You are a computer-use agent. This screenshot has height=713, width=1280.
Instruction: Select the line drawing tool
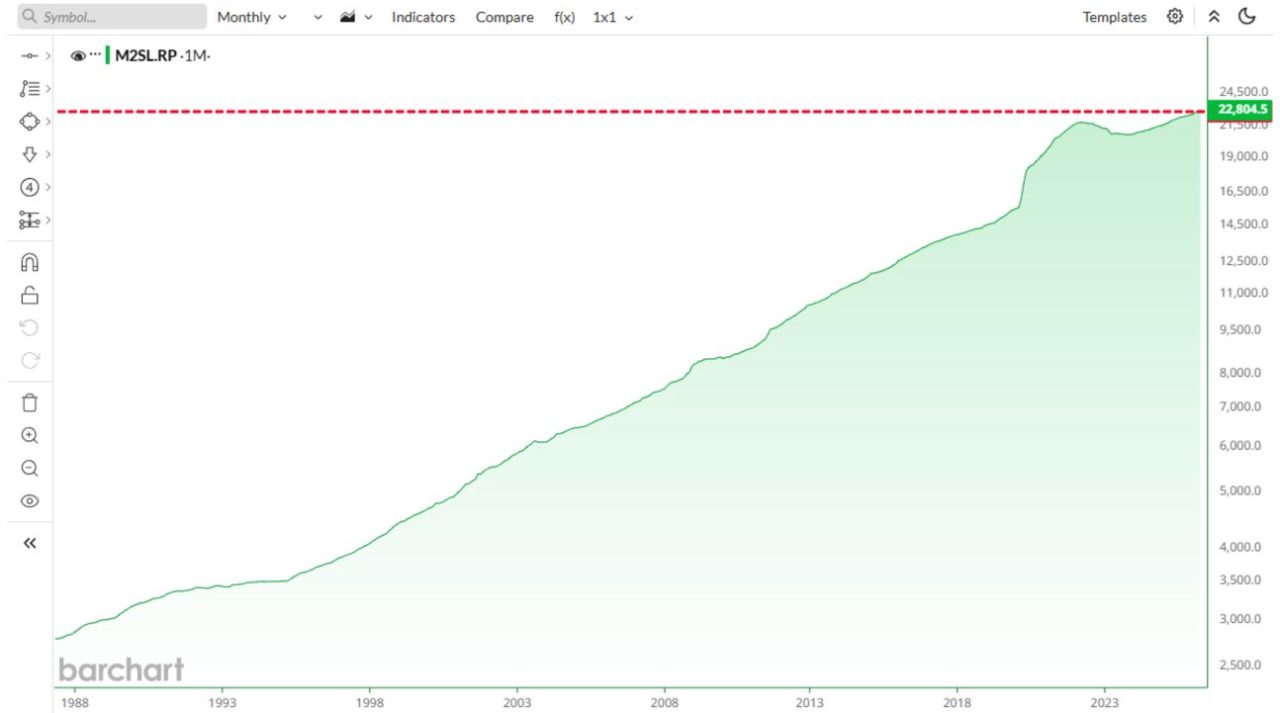(x=29, y=56)
